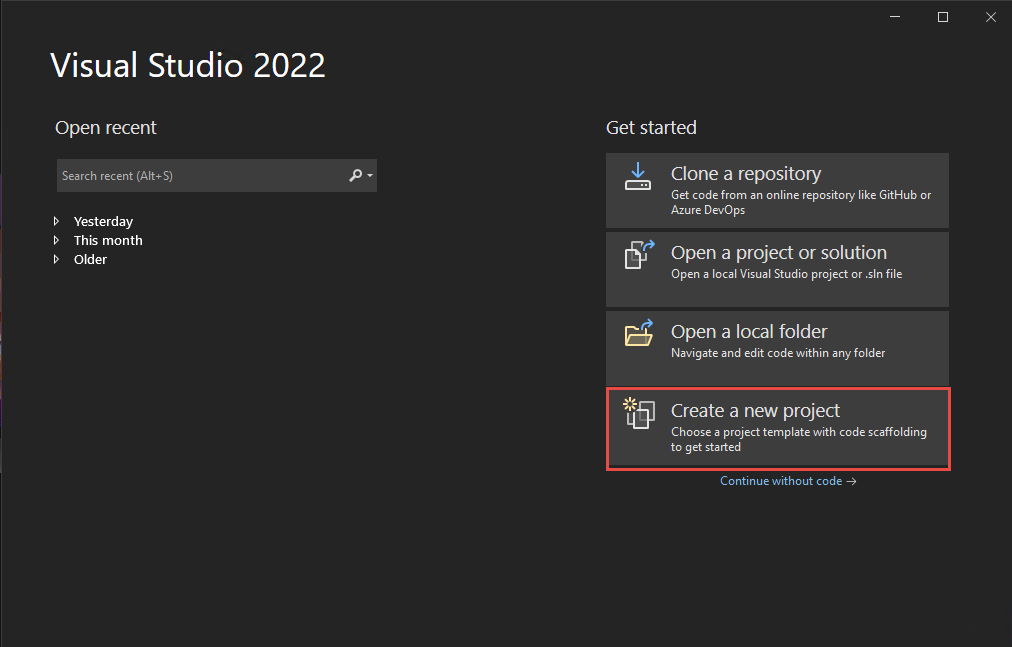
Task: Open the search options dropdown arrow
Action: pos(370,176)
